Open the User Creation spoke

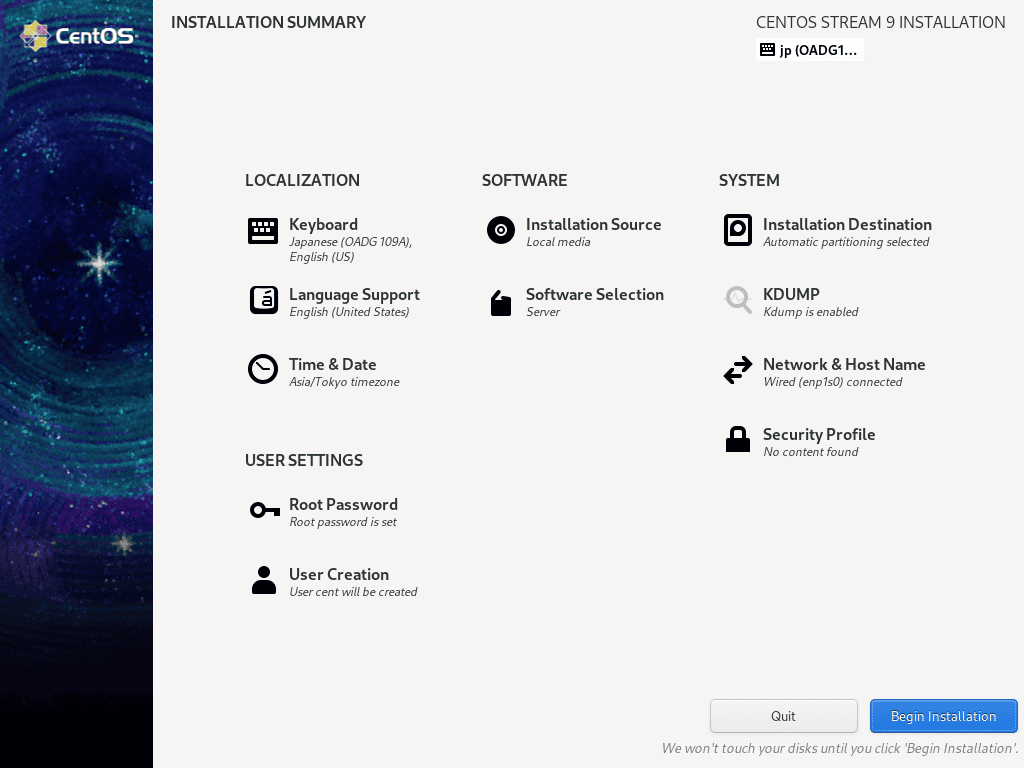333,582
